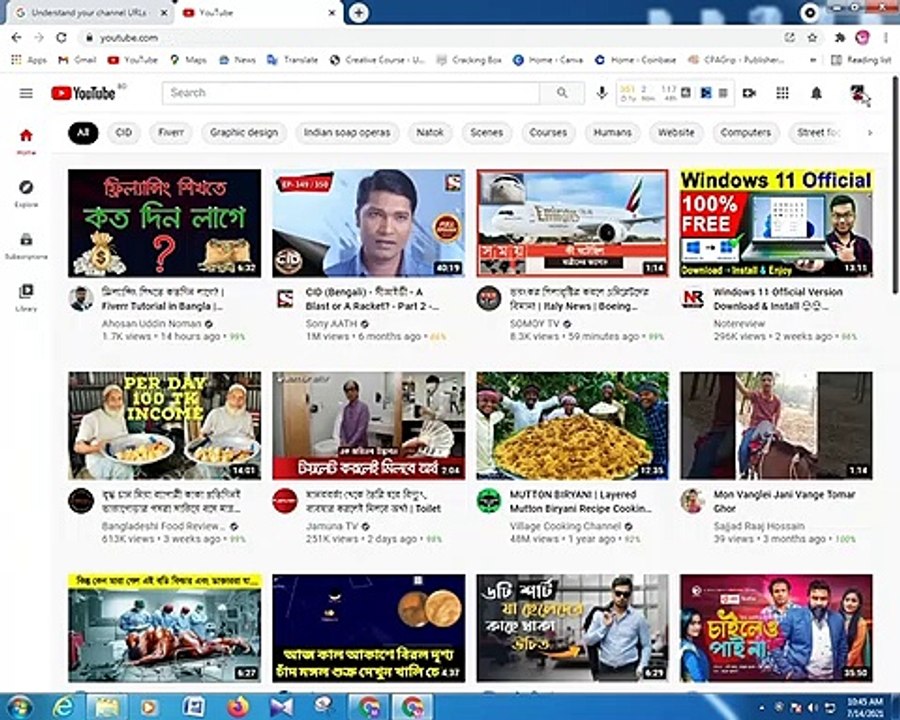Open the Chrome extensions puzzle icon
Image resolution: width=900 pixels, height=720 pixels.
(839, 38)
